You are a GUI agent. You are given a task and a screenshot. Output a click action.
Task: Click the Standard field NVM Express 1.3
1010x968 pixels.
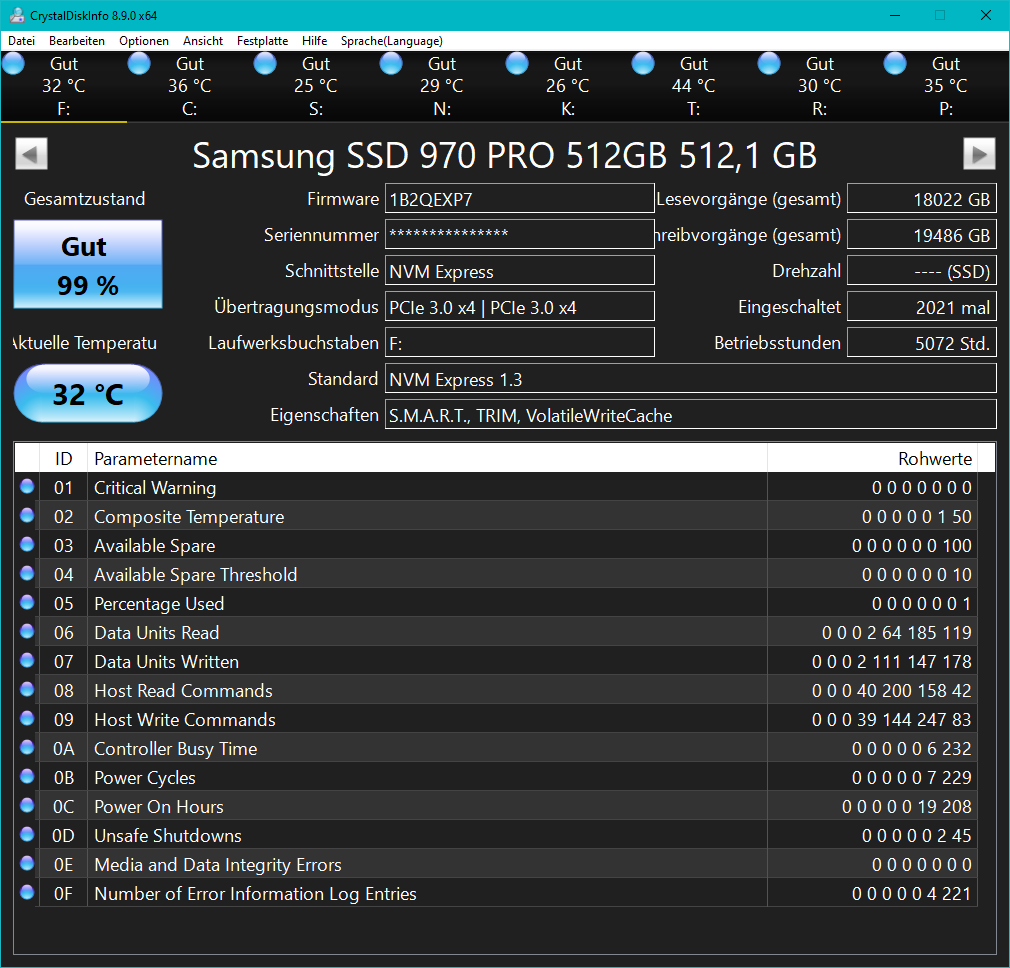pyautogui.click(x=691, y=379)
